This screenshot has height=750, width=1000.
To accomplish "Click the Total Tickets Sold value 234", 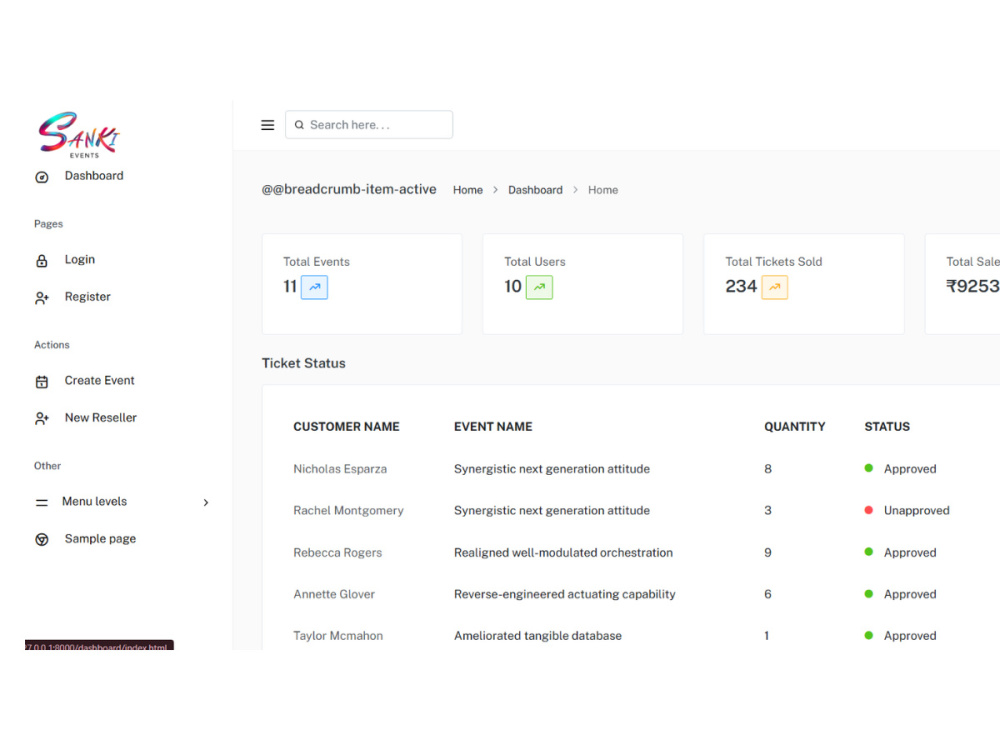I will pyautogui.click(x=741, y=287).
